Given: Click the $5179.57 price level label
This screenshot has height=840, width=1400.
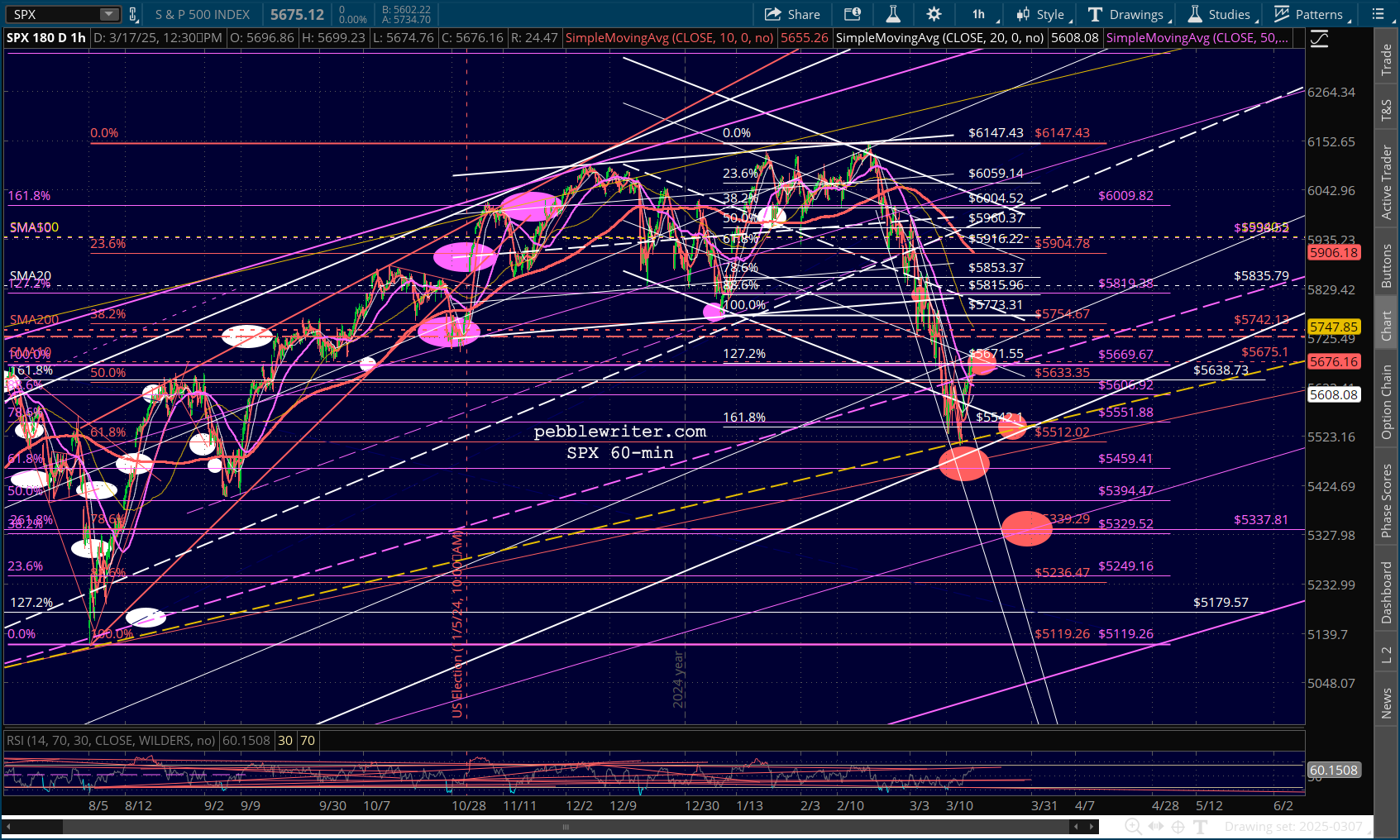Looking at the screenshot, I should coord(1221,603).
